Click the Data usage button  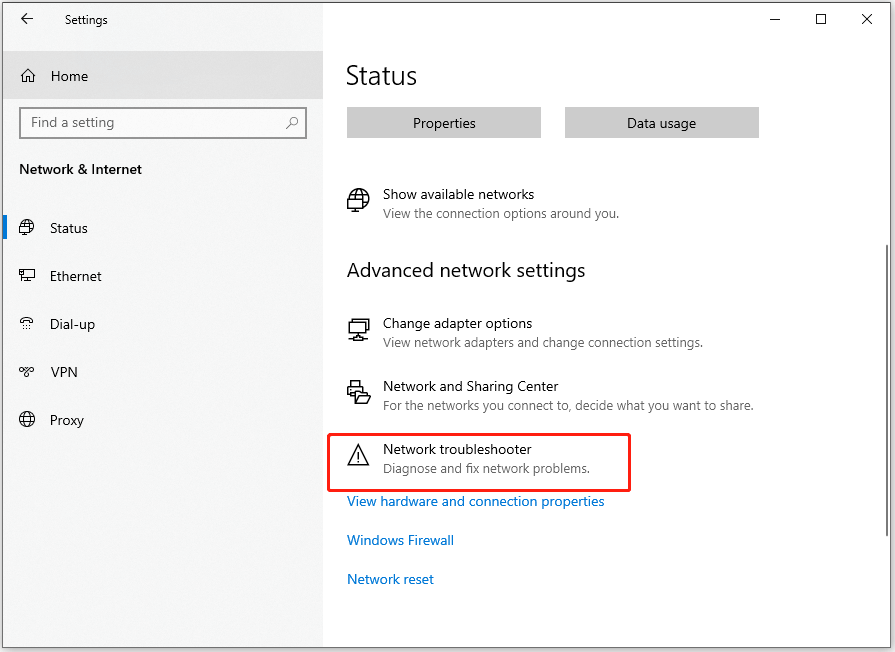[x=662, y=123]
